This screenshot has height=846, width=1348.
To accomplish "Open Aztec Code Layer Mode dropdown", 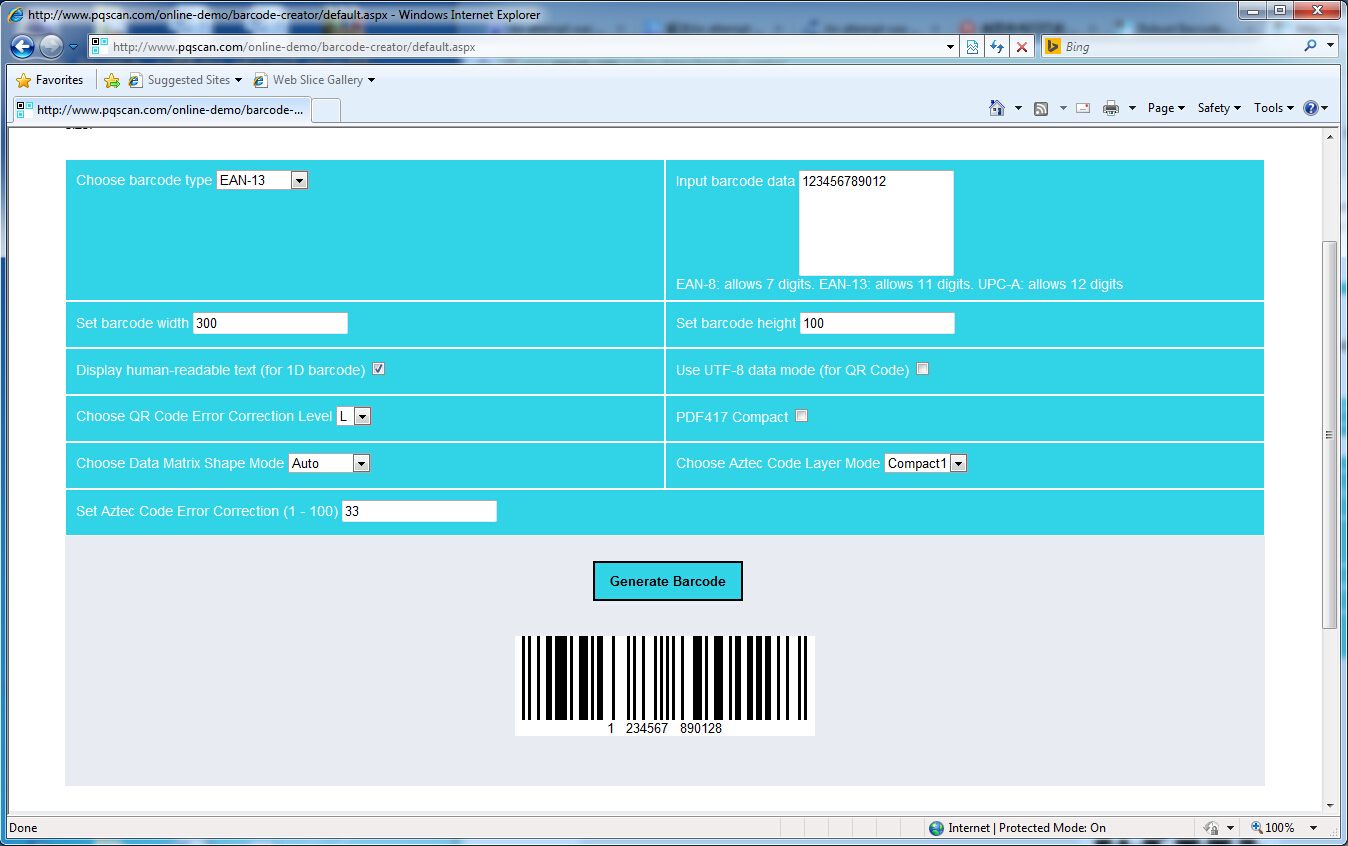I will point(926,463).
